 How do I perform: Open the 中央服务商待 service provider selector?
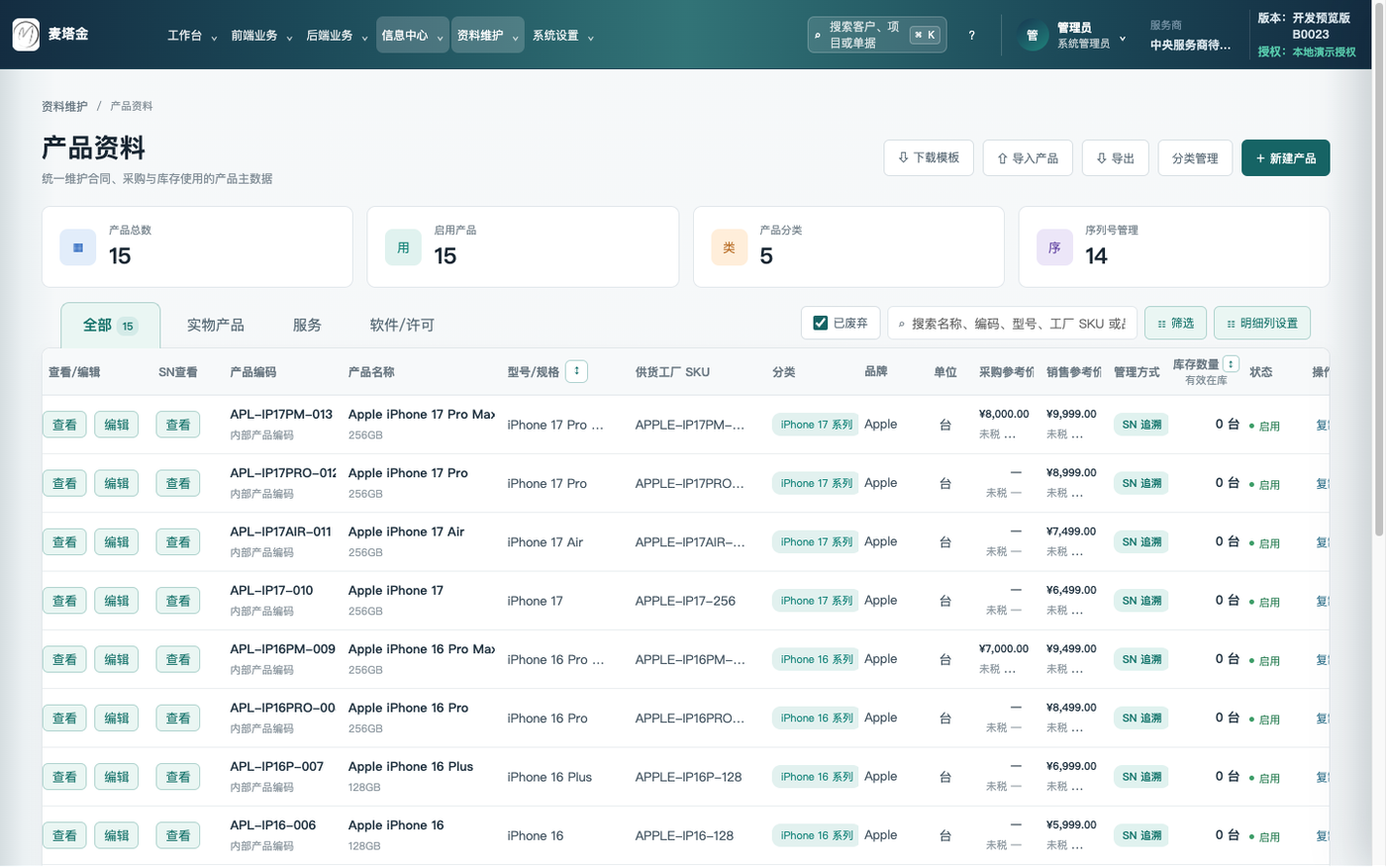[x=1190, y=45]
